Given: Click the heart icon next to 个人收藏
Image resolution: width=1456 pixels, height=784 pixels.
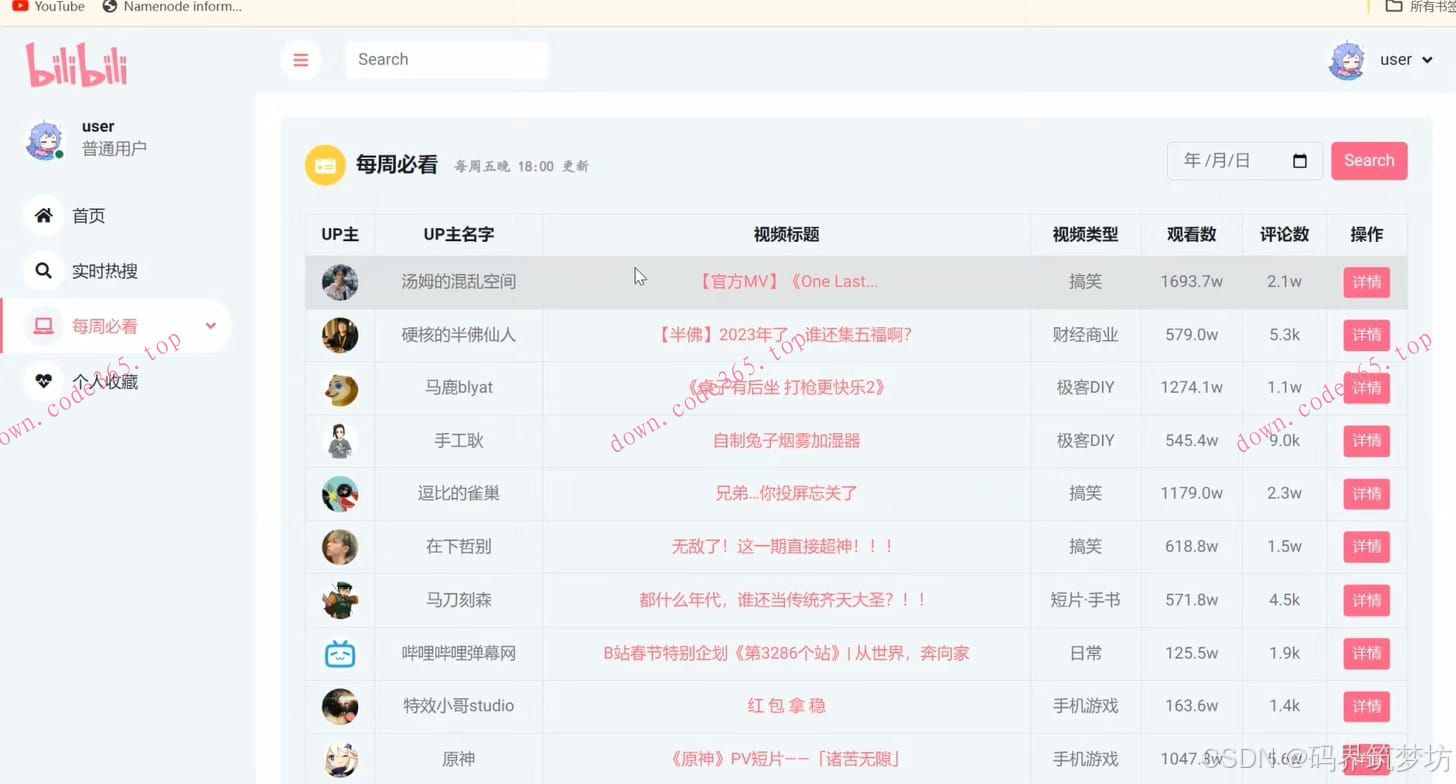Looking at the screenshot, I should pos(44,381).
